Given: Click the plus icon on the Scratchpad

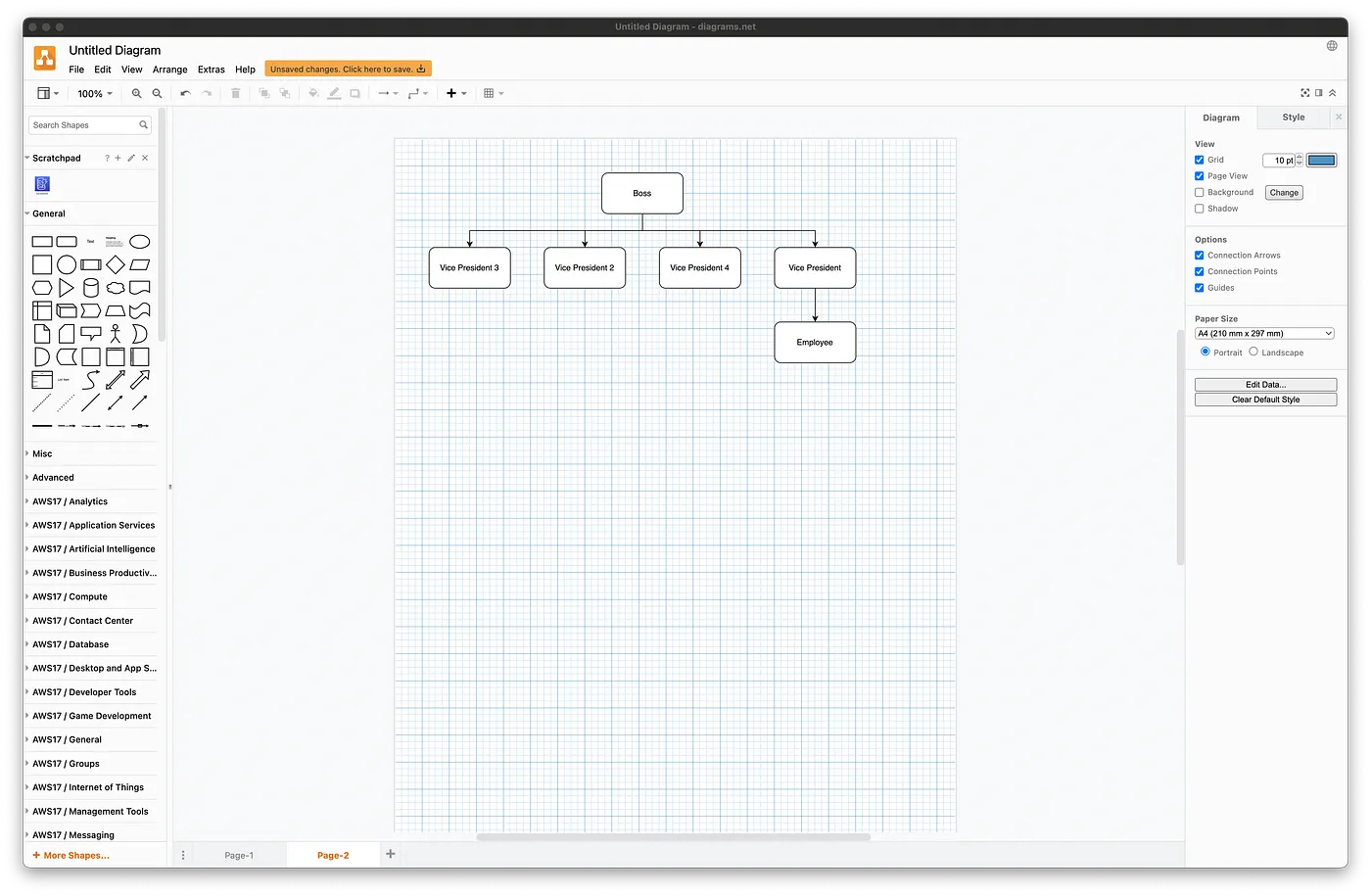Looking at the screenshot, I should click(x=118, y=157).
